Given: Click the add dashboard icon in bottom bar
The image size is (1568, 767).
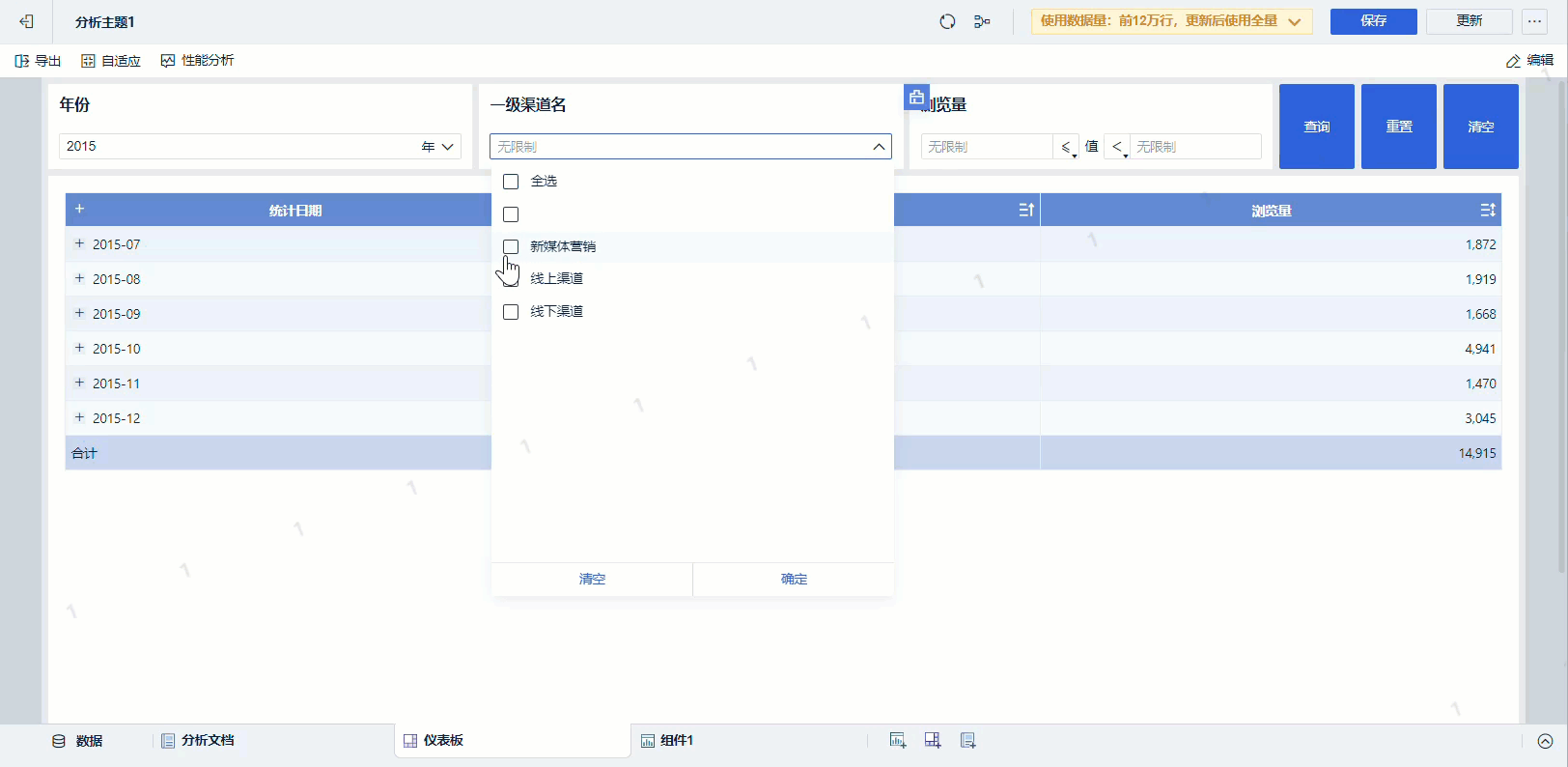Looking at the screenshot, I should tap(932, 740).
